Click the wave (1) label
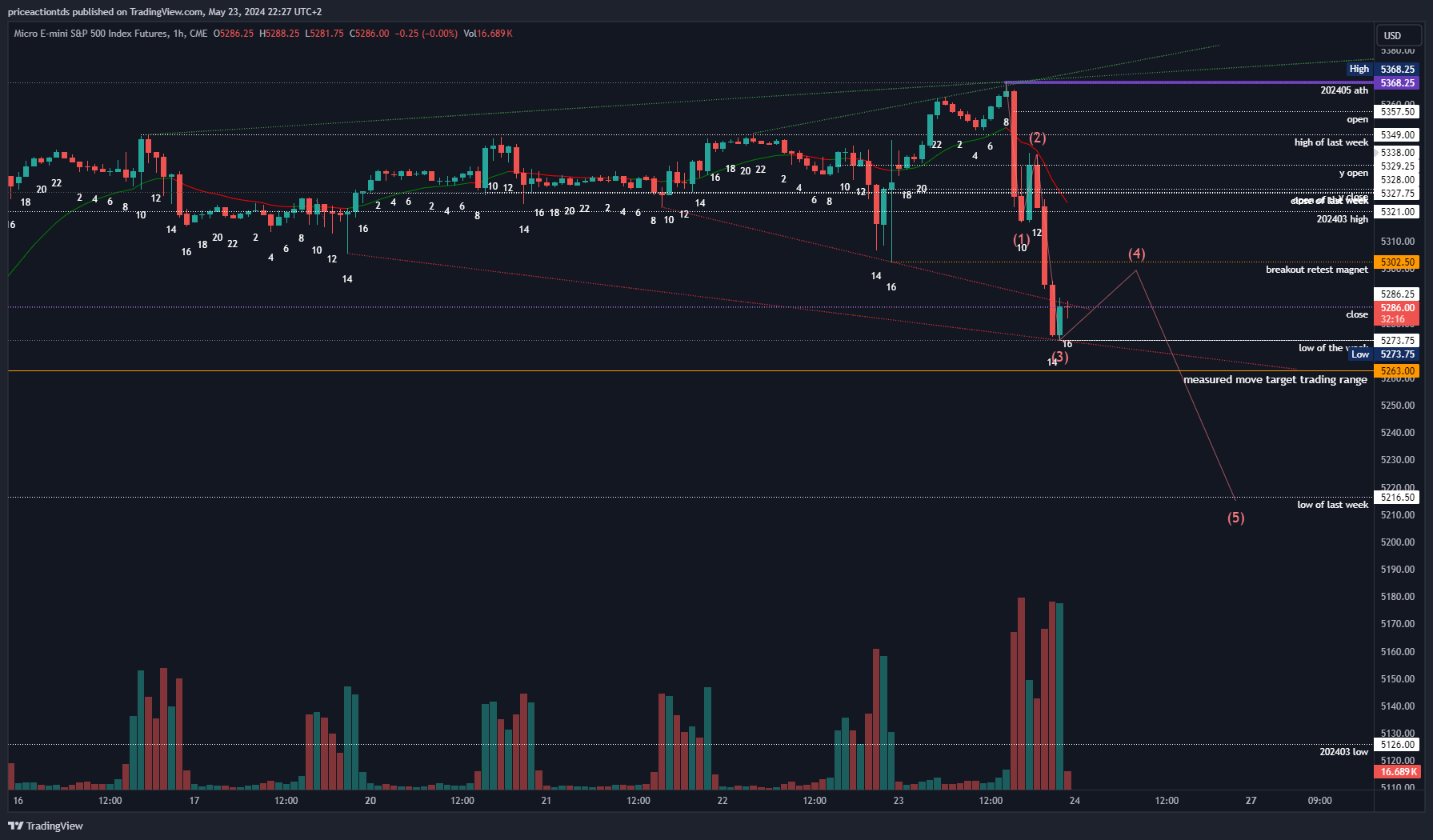The image size is (1433, 840). tap(1022, 239)
